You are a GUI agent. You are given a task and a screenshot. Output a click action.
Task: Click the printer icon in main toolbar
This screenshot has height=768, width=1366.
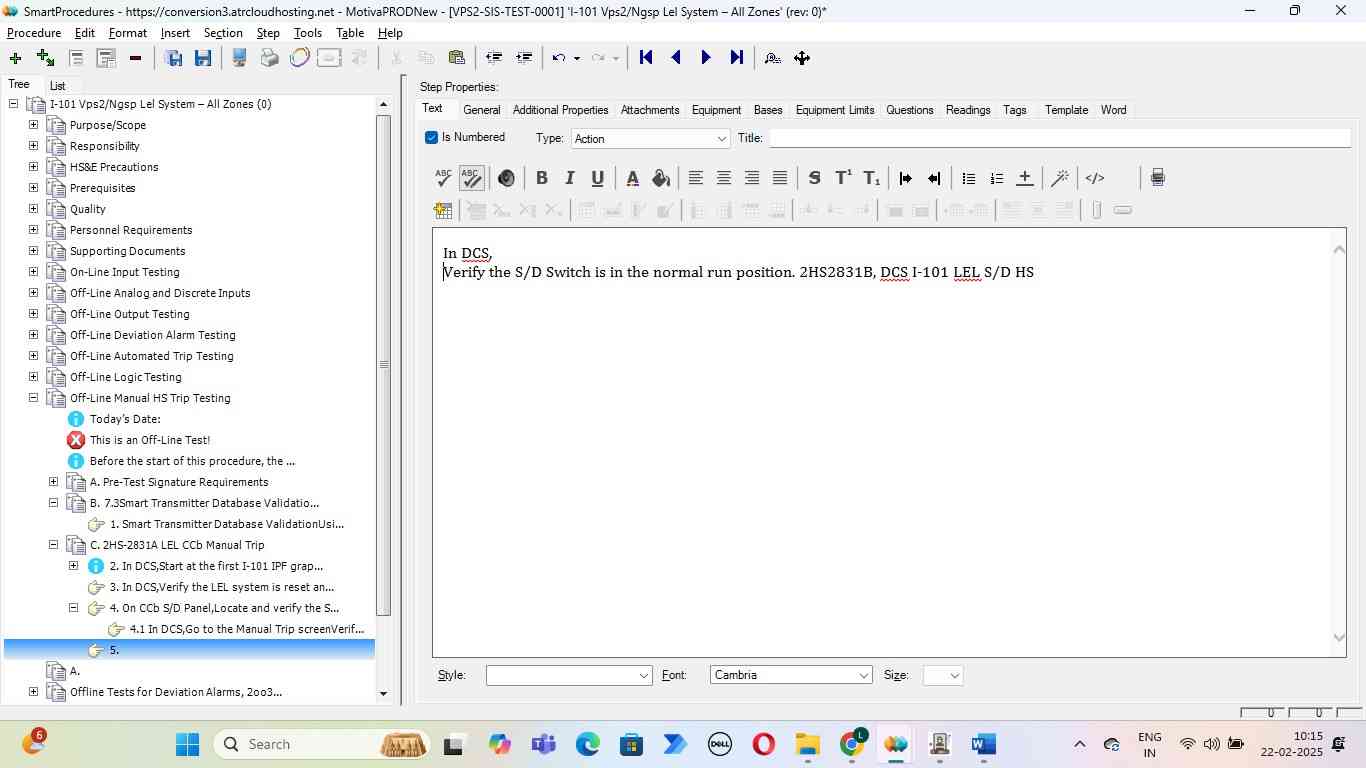(269, 58)
